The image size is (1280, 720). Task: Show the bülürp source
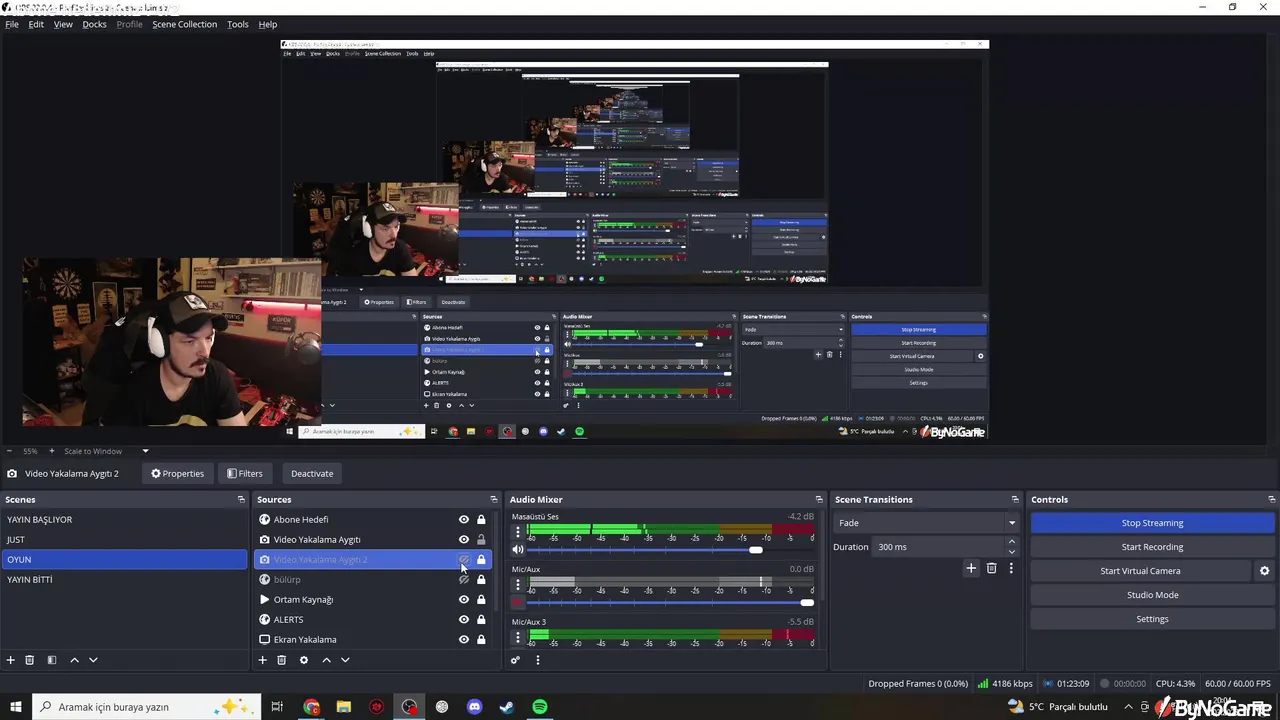464,580
